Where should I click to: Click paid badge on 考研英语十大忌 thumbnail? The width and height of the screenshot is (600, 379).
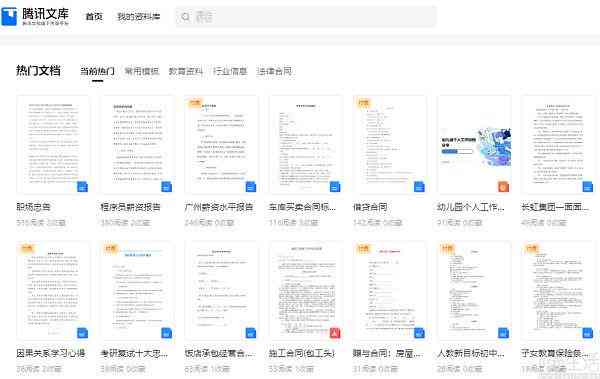(x=111, y=248)
